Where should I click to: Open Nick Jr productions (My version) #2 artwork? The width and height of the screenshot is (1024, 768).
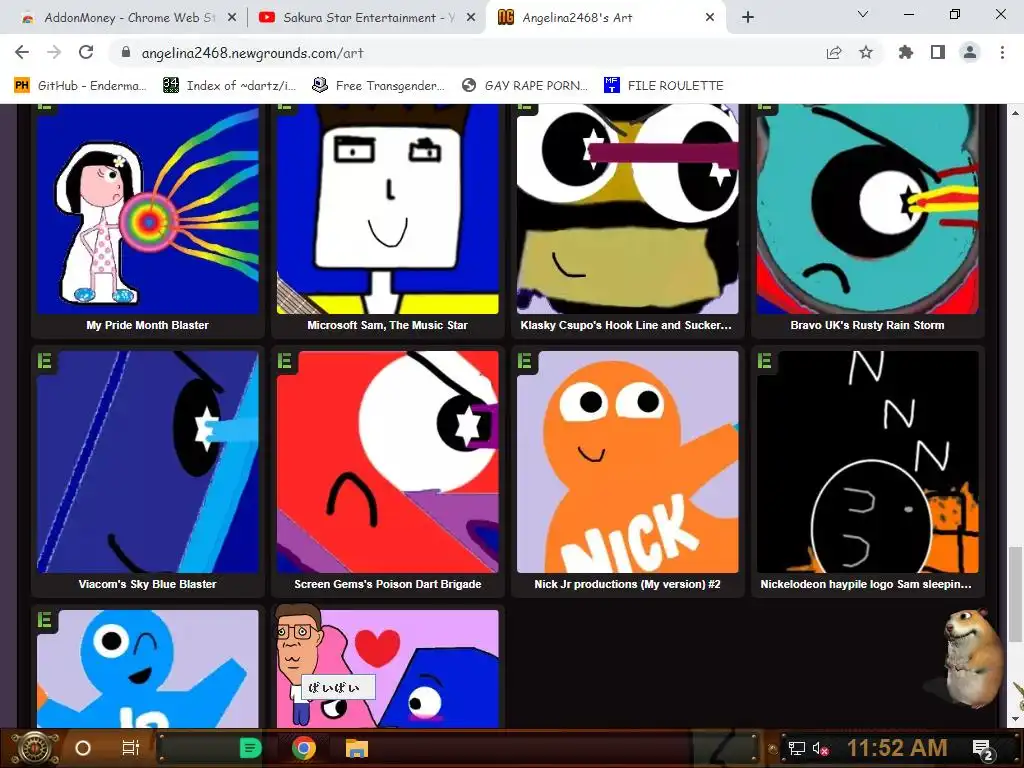(628, 462)
